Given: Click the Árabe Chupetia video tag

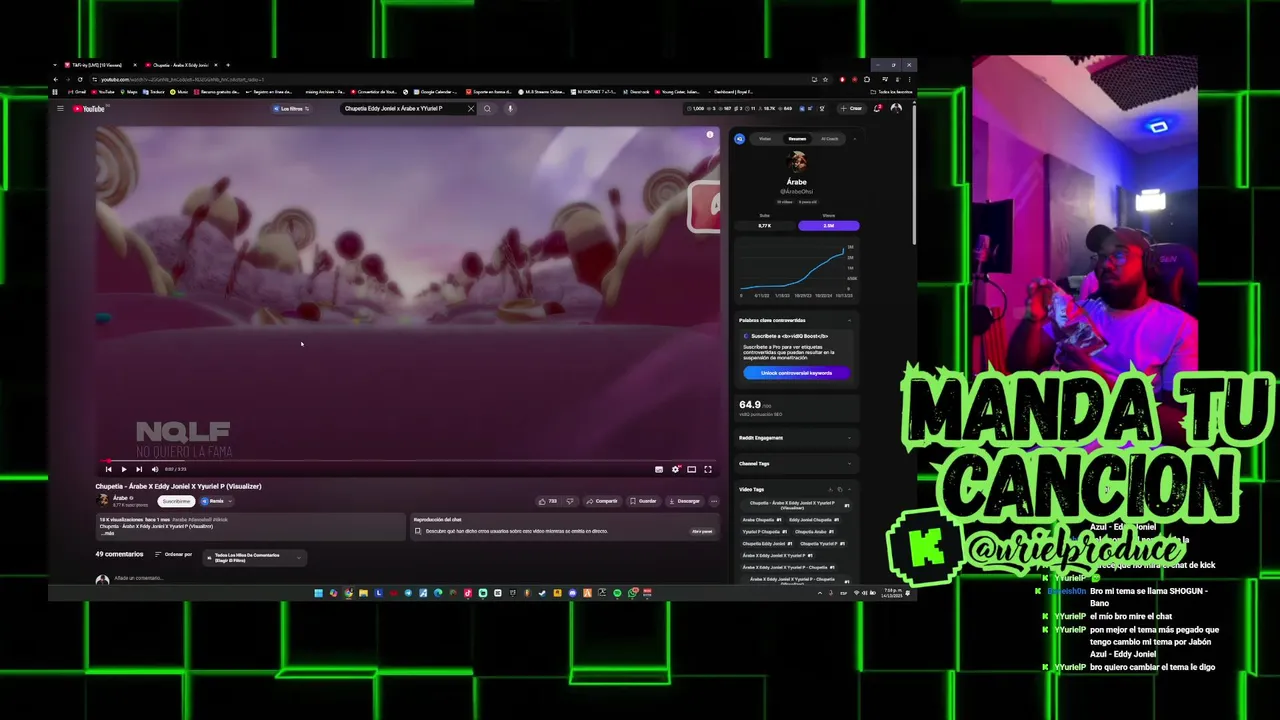Looking at the screenshot, I should click(762, 520).
